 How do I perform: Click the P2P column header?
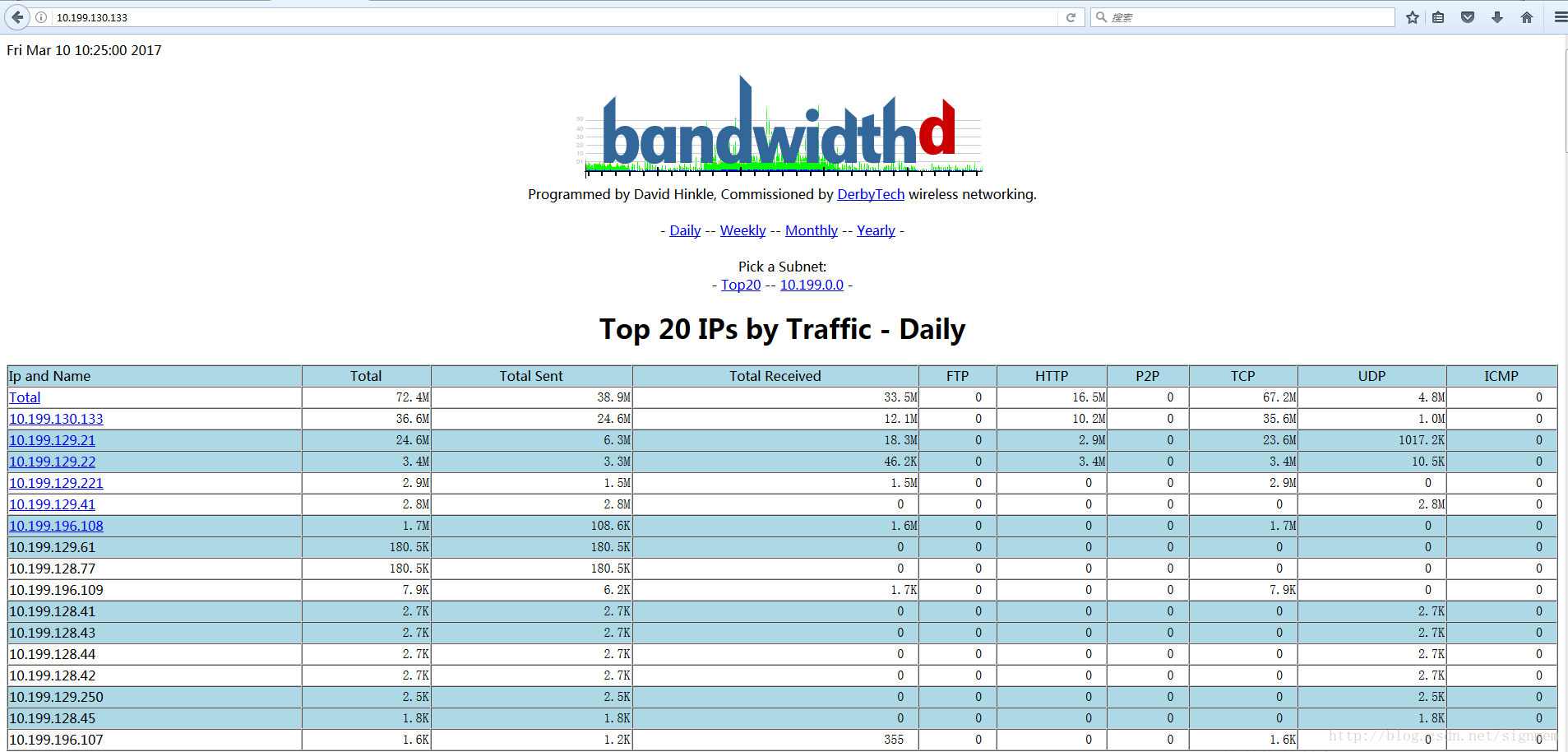pyautogui.click(x=1148, y=376)
